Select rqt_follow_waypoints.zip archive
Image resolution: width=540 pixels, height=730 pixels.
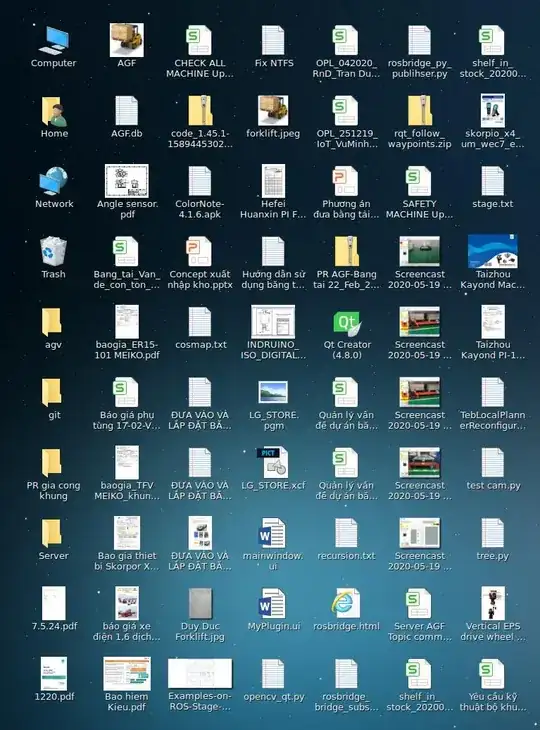(419, 111)
